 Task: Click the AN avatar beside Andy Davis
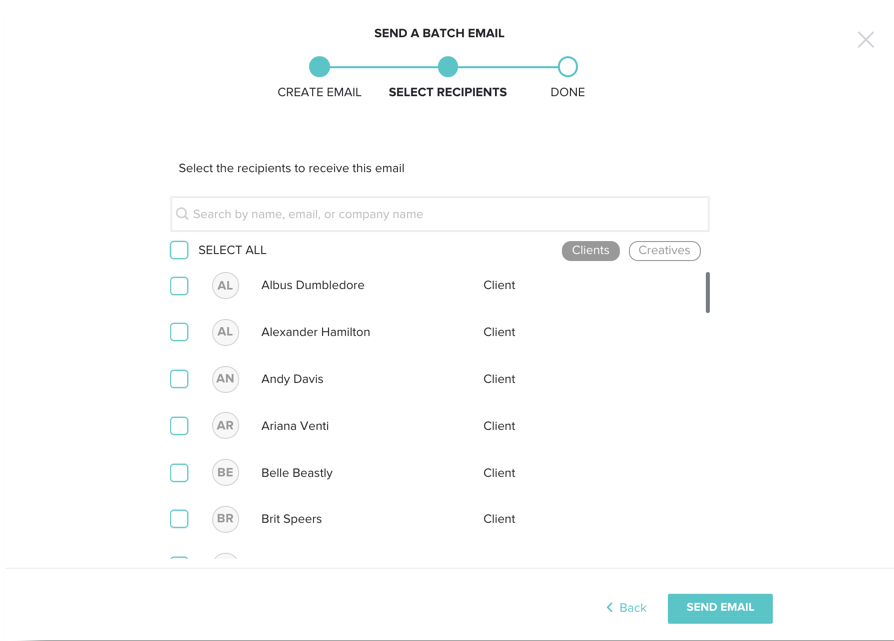225,379
